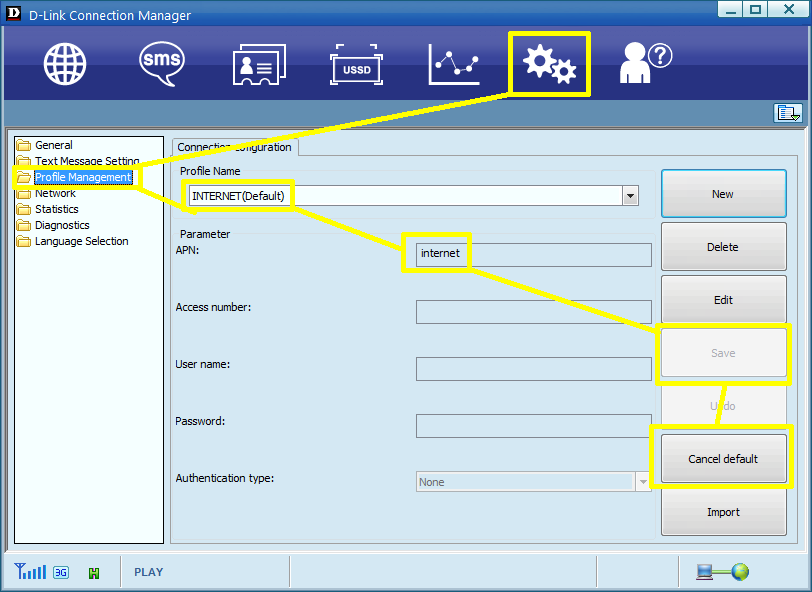Open the Diagnostics settings folder

click(53, 225)
